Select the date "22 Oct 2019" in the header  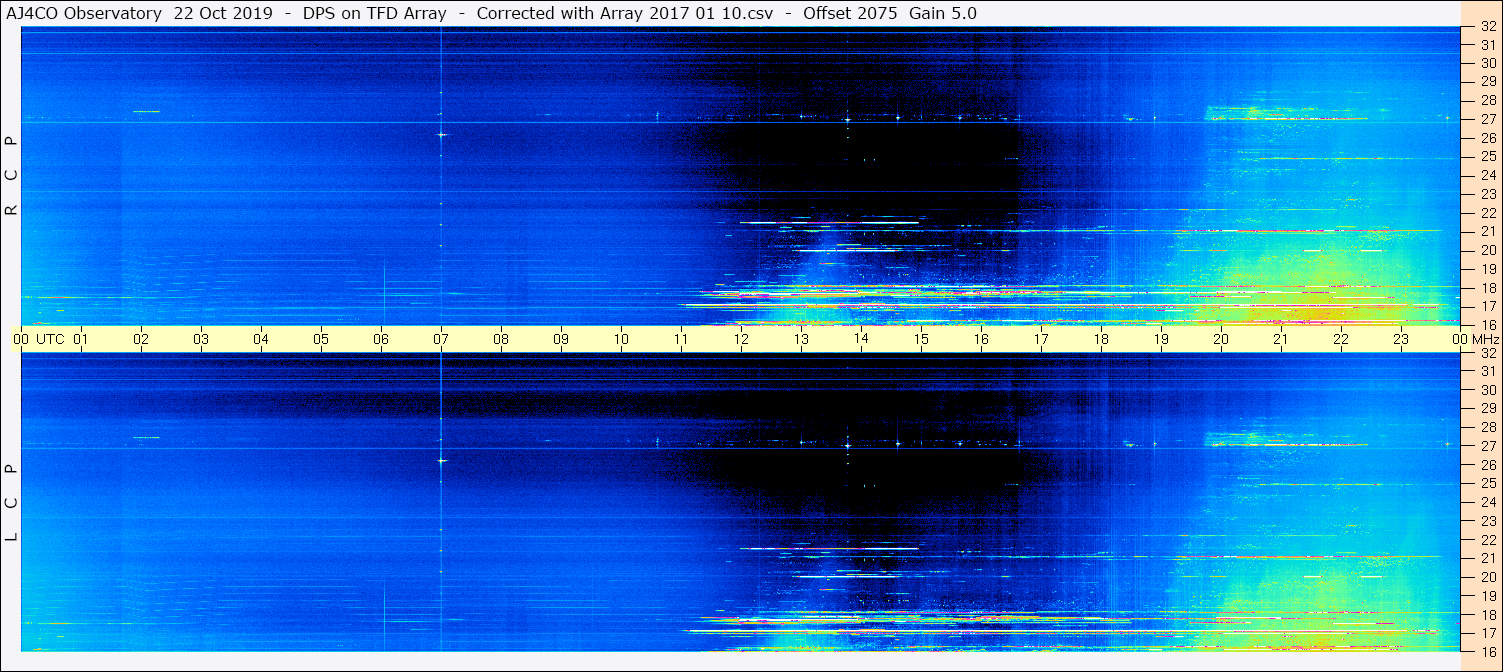coord(223,13)
